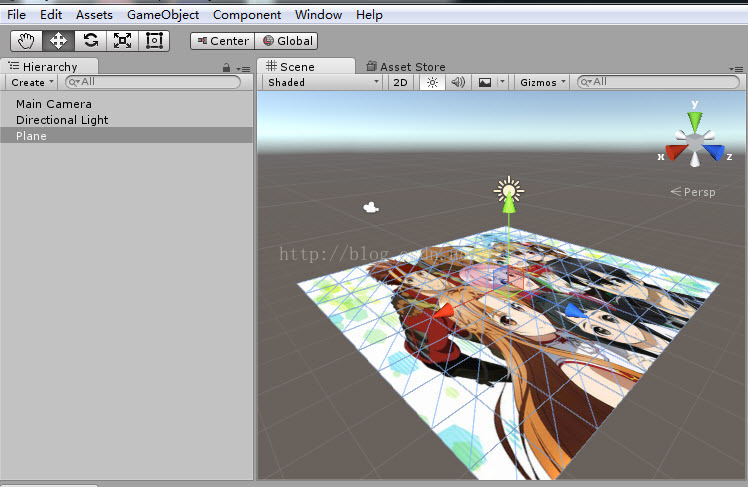Open scene effects dropdown arrow
This screenshot has width=748, height=487.
click(x=502, y=83)
